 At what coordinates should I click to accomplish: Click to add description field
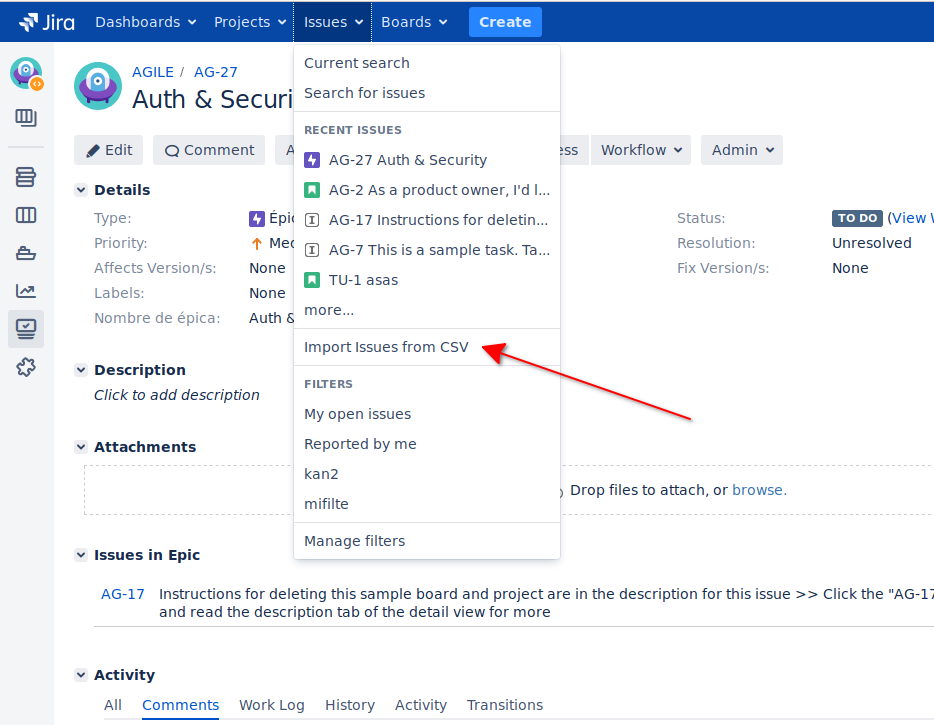(177, 395)
